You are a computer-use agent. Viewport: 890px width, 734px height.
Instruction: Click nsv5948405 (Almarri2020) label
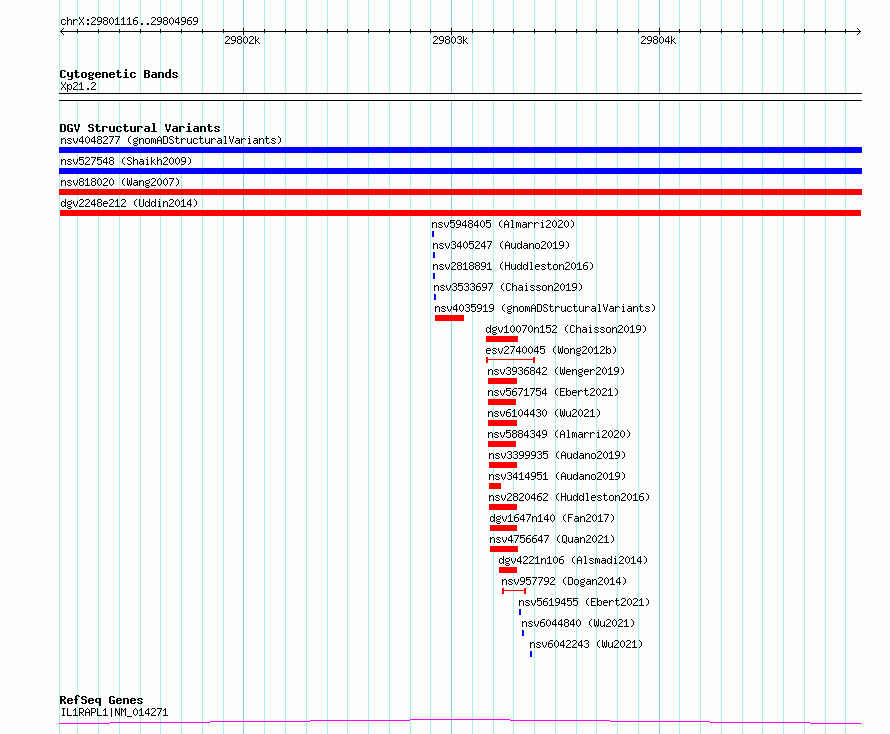coord(503,224)
